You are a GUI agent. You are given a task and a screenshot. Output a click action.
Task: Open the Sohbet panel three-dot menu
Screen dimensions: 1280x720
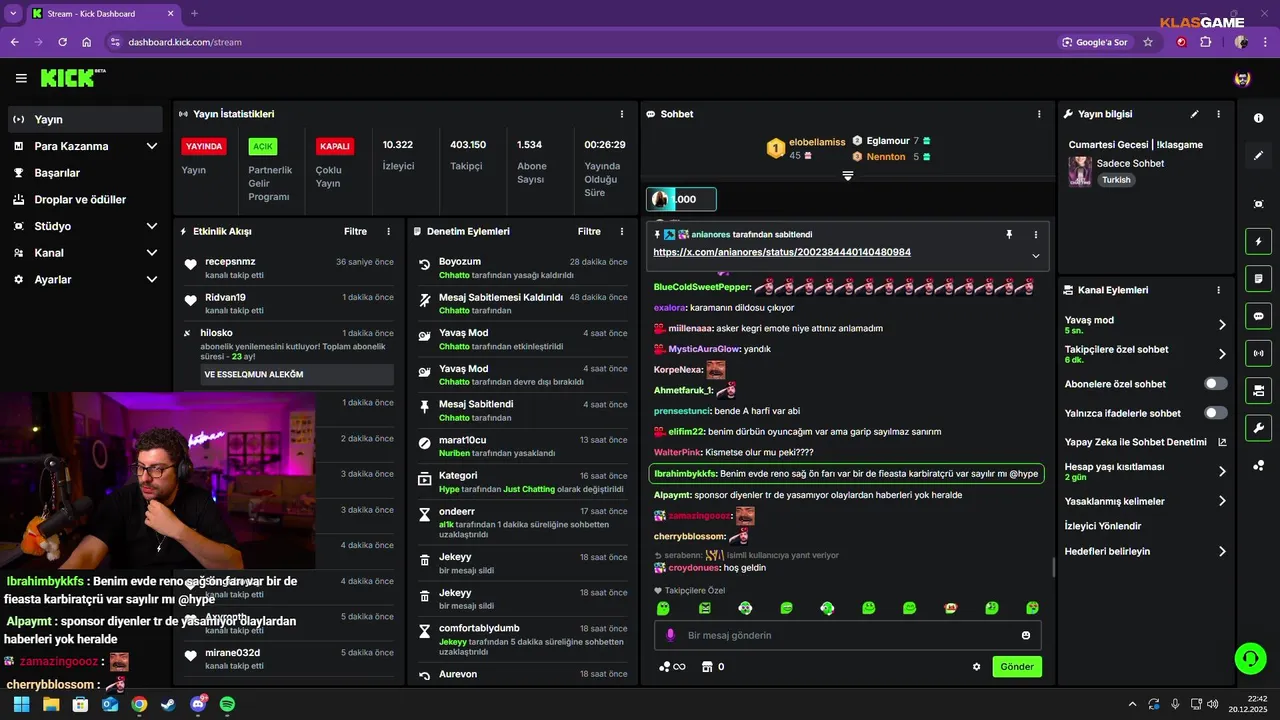(1039, 114)
